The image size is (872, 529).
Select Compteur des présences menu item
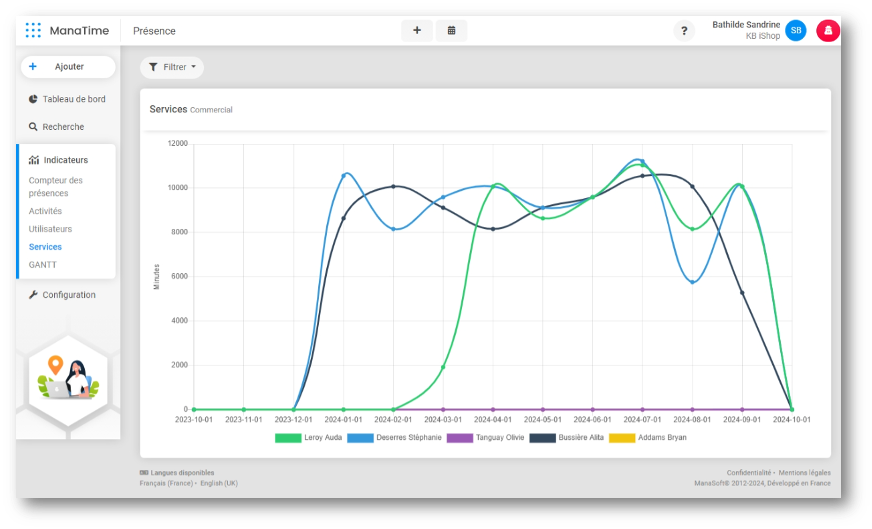56,186
